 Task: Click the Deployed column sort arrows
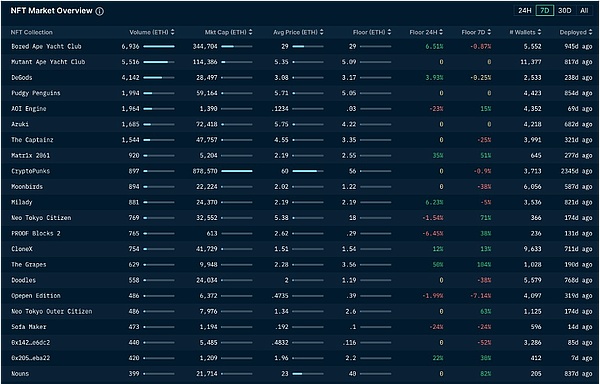click(x=590, y=33)
